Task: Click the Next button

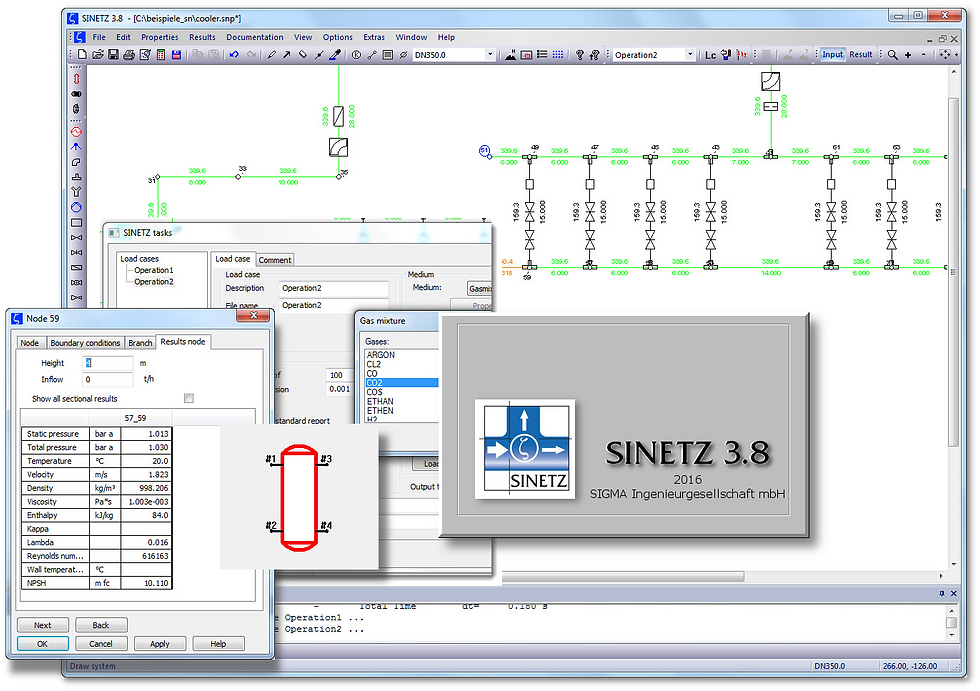Action: coord(42,625)
